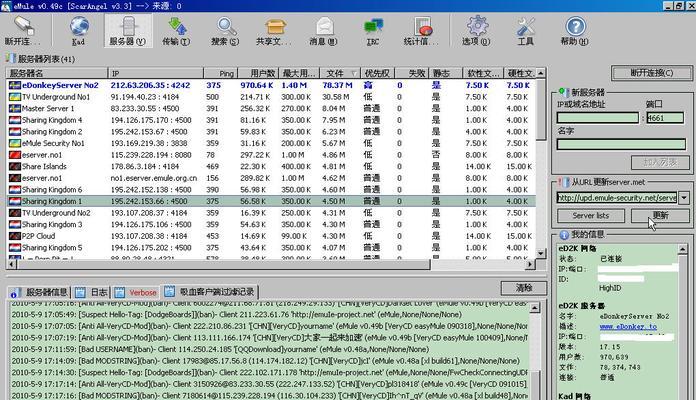Open the Statistics toolbar icon

423,26
